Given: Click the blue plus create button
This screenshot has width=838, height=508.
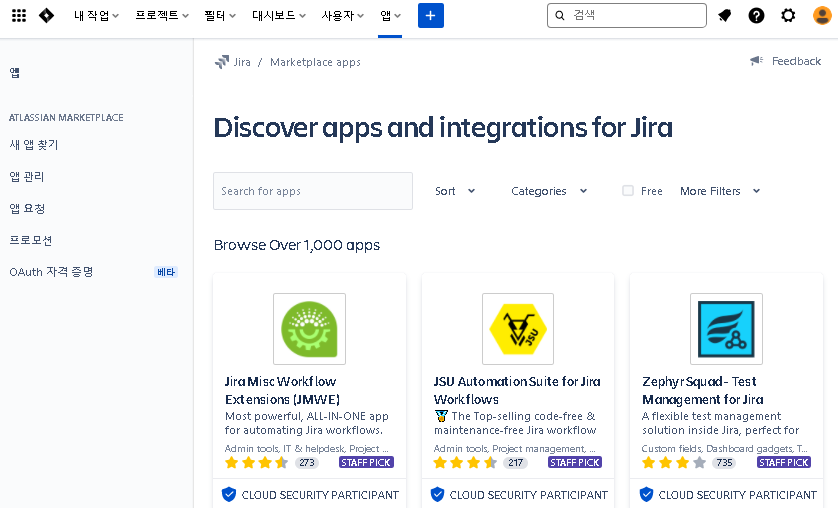Looking at the screenshot, I should [x=431, y=15].
